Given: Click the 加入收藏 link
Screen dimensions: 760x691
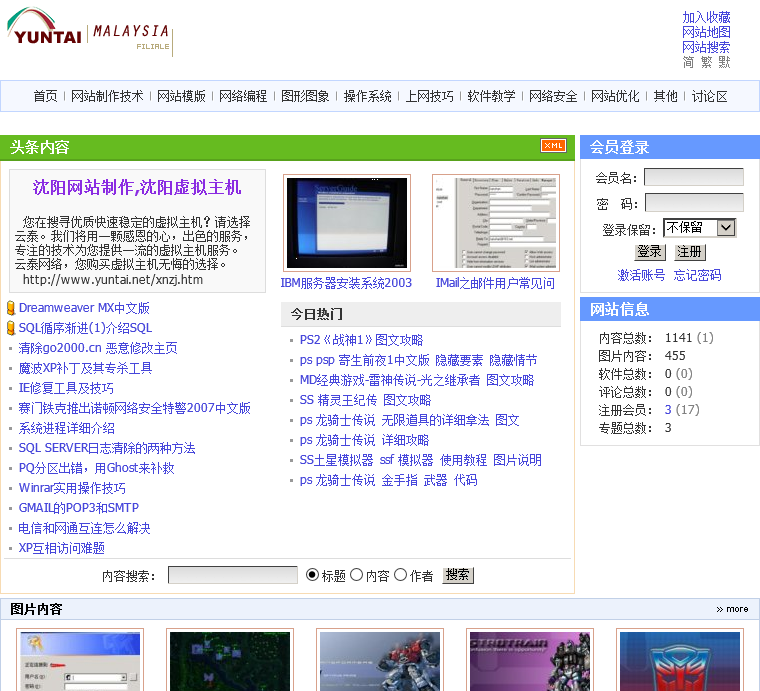Looking at the screenshot, I should 706,17.
